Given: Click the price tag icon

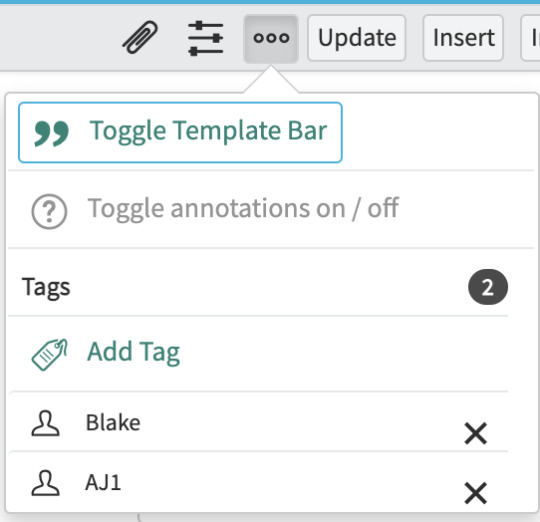Looking at the screenshot, I should pos(50,355).
